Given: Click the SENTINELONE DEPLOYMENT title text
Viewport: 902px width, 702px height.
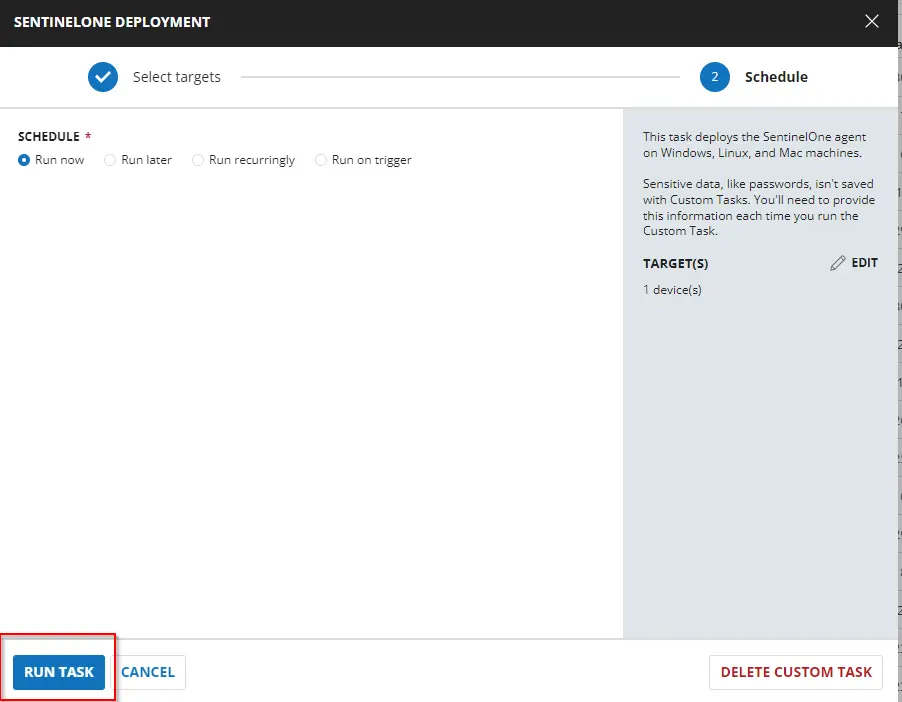Looking at the screenshot, I should pyautogui.click(x=112, y=22).
